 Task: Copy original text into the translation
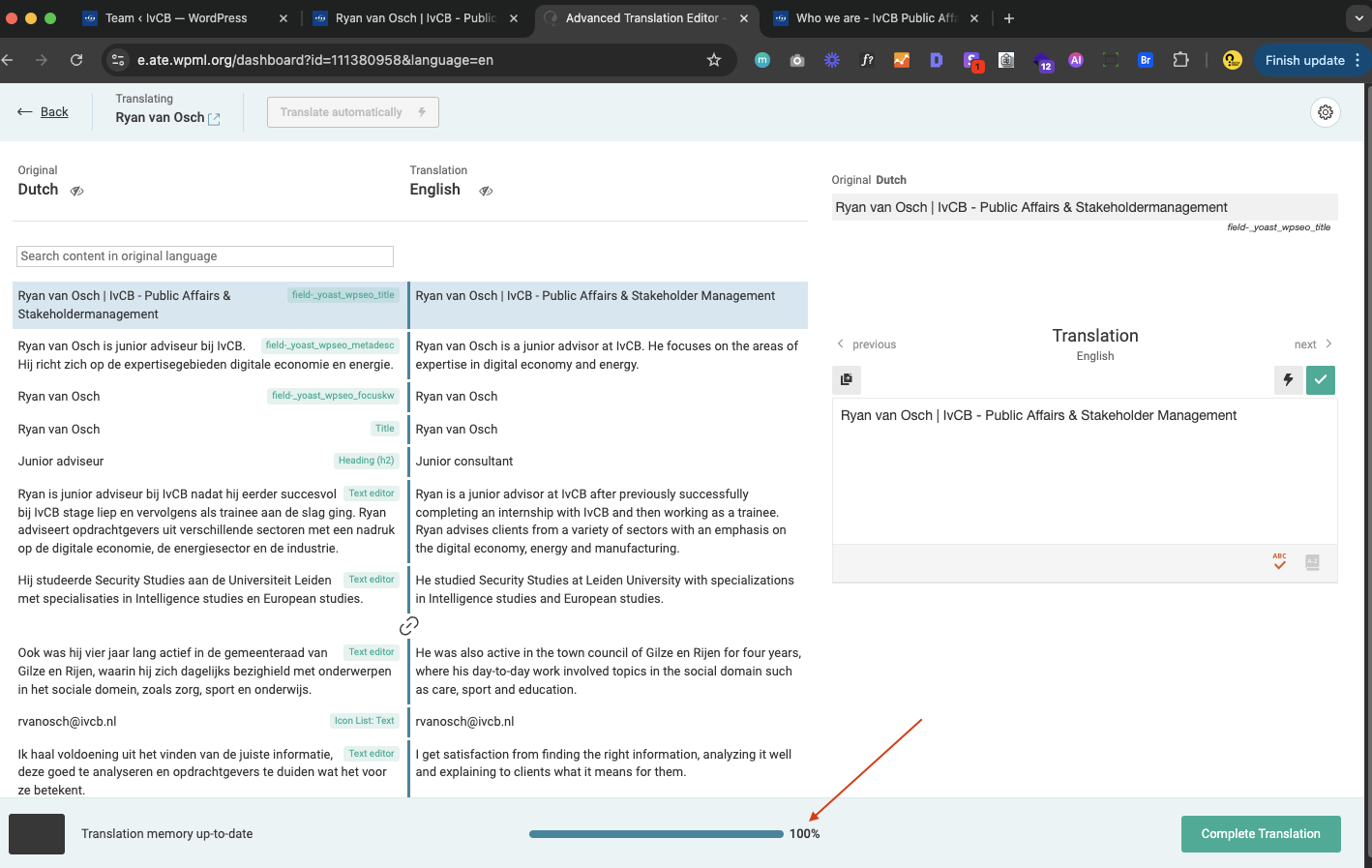tap(847, 380)
